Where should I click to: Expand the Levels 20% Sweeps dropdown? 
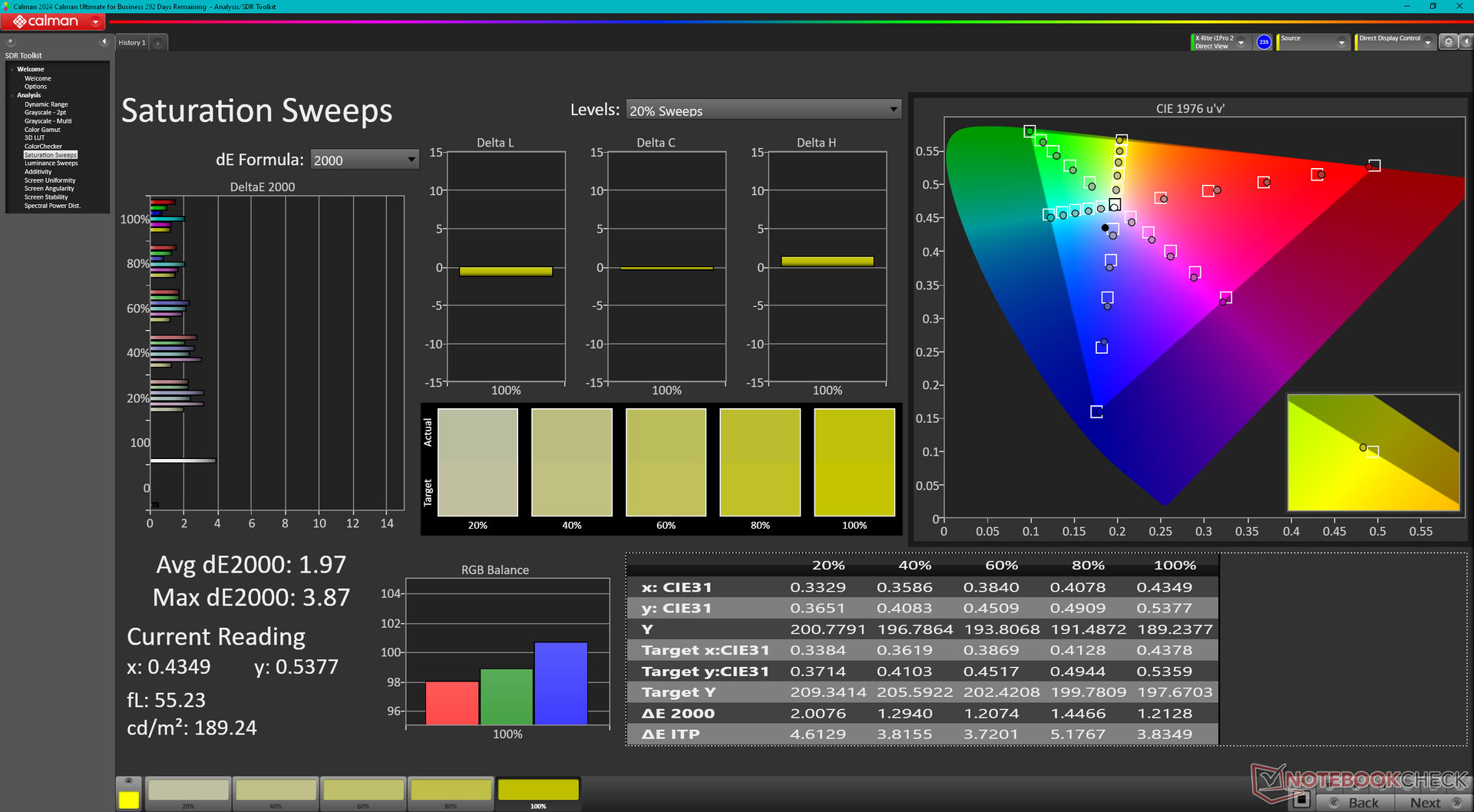893,110
